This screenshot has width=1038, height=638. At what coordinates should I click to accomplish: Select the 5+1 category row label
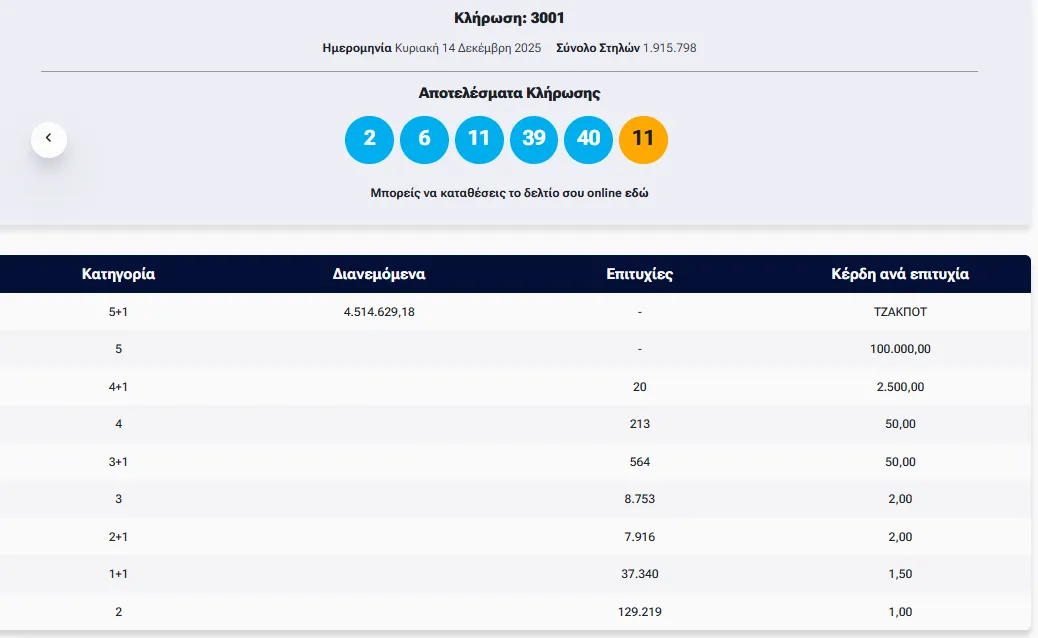pyautogui.click(x=118, y=312)
